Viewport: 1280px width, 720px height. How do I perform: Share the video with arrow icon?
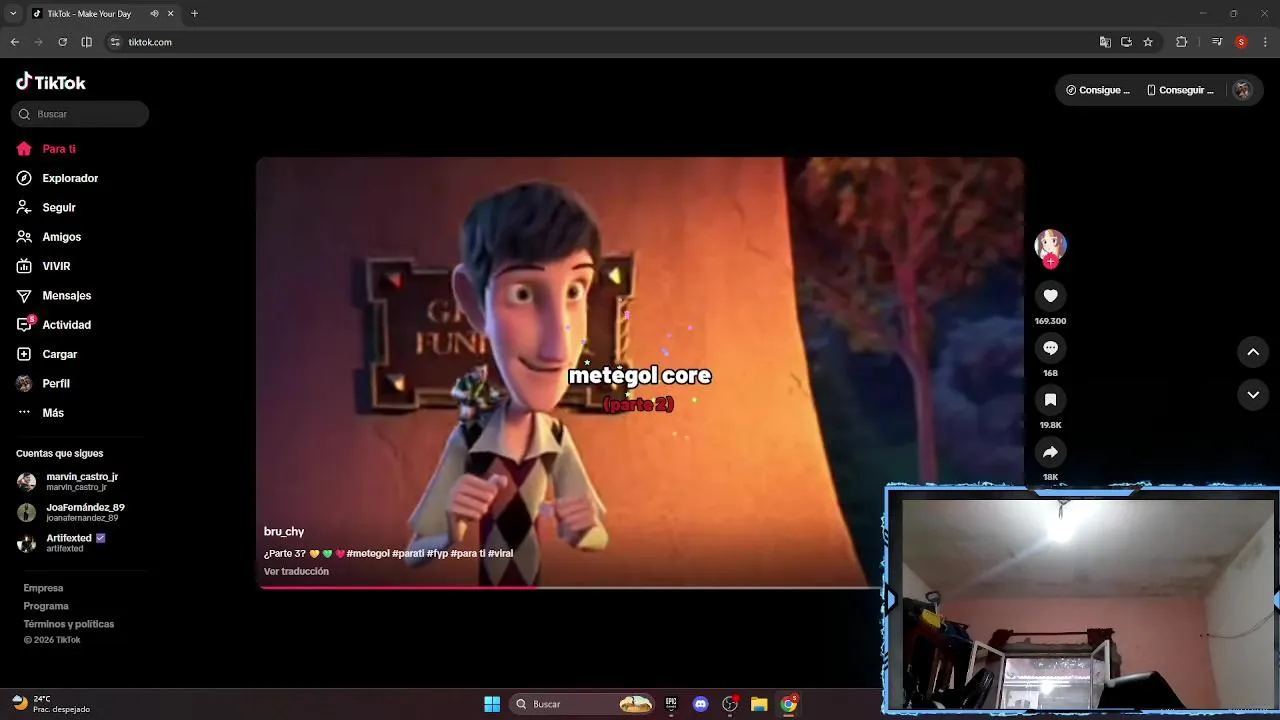point(1050,452)
